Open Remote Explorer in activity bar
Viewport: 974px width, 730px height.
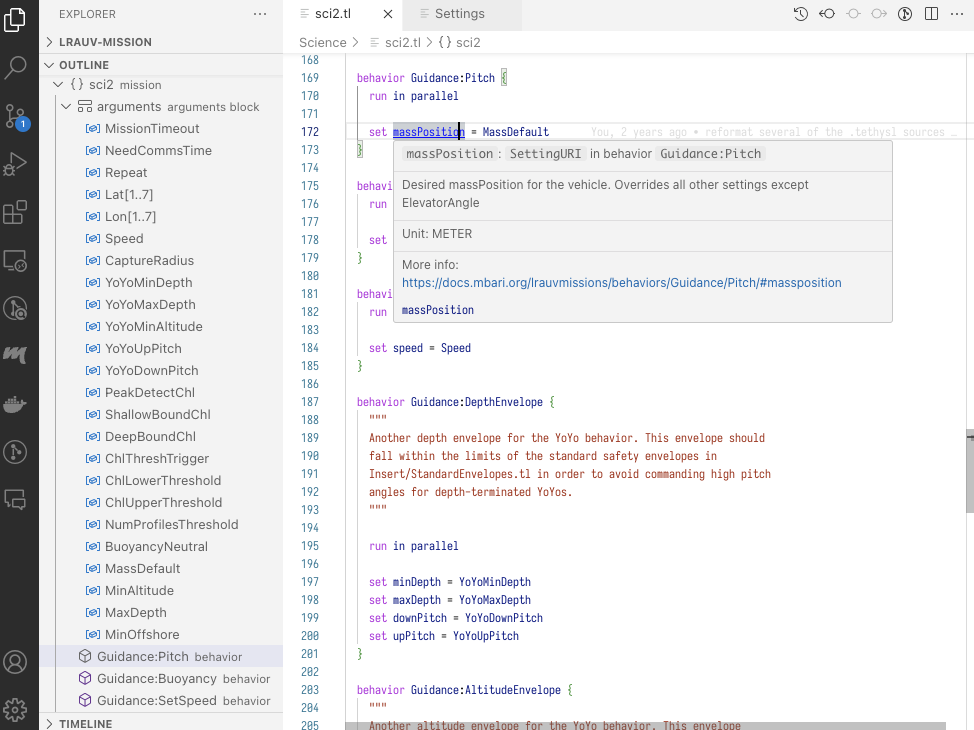16,260
